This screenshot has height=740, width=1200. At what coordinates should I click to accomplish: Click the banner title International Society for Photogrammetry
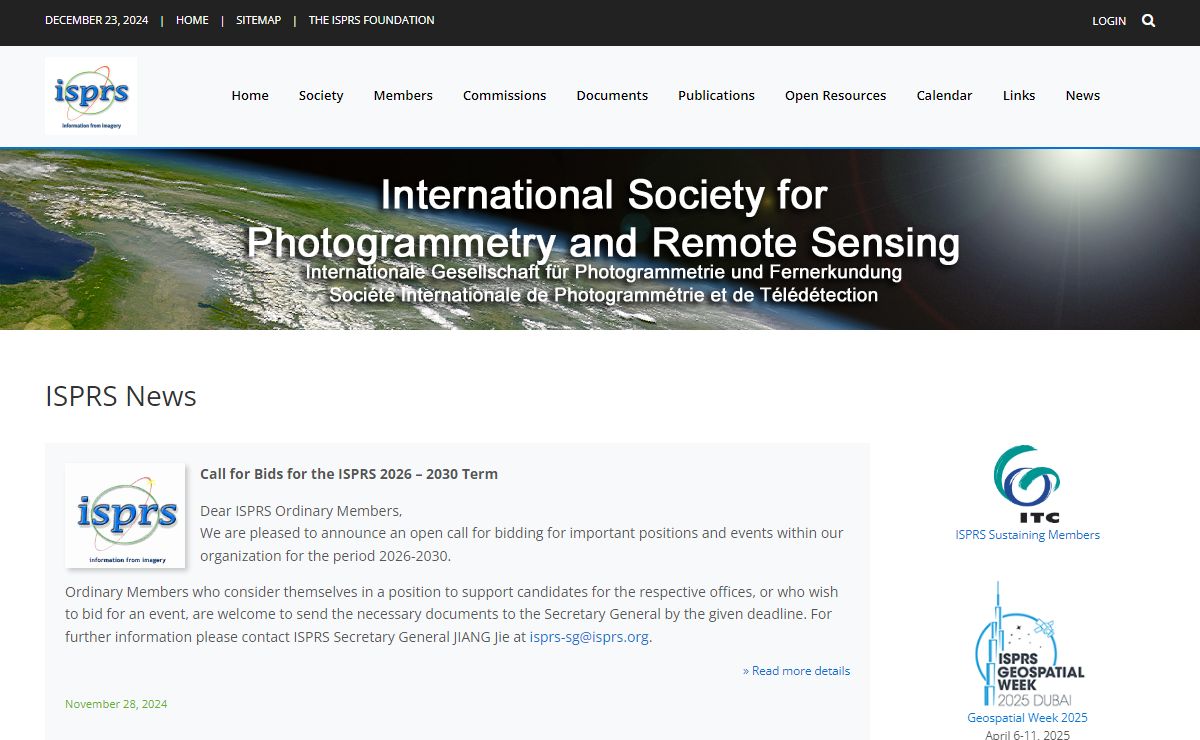[x=603, y=219]
